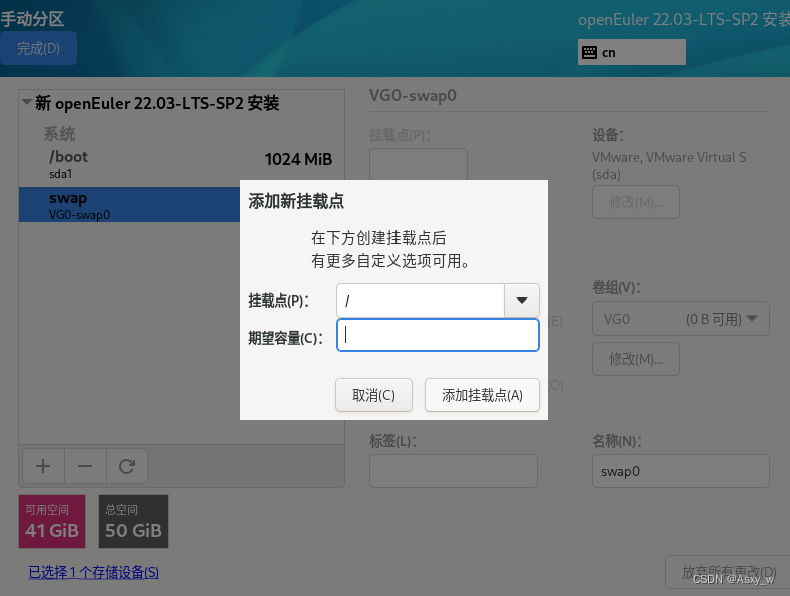Click the plus icon to add mount point
Image resolution: width=790 pixels, height=596 pixels.
click(43, 466)
